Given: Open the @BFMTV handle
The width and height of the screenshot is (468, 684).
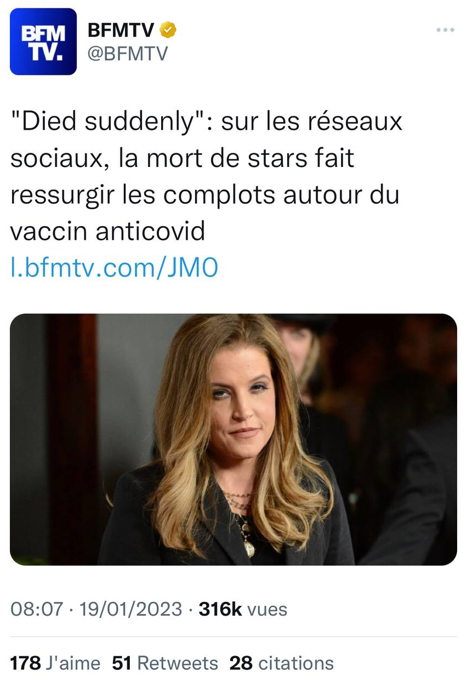Looking at the screenshot, I should click(127, 54).
